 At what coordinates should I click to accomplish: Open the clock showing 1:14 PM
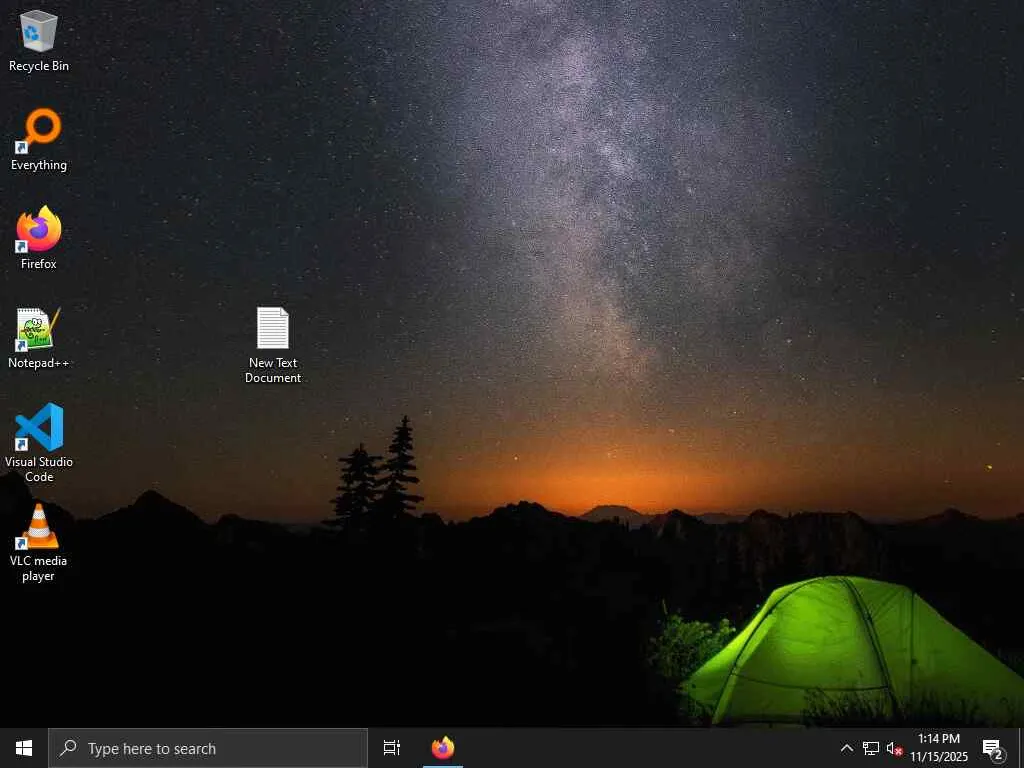click(939, 748)
